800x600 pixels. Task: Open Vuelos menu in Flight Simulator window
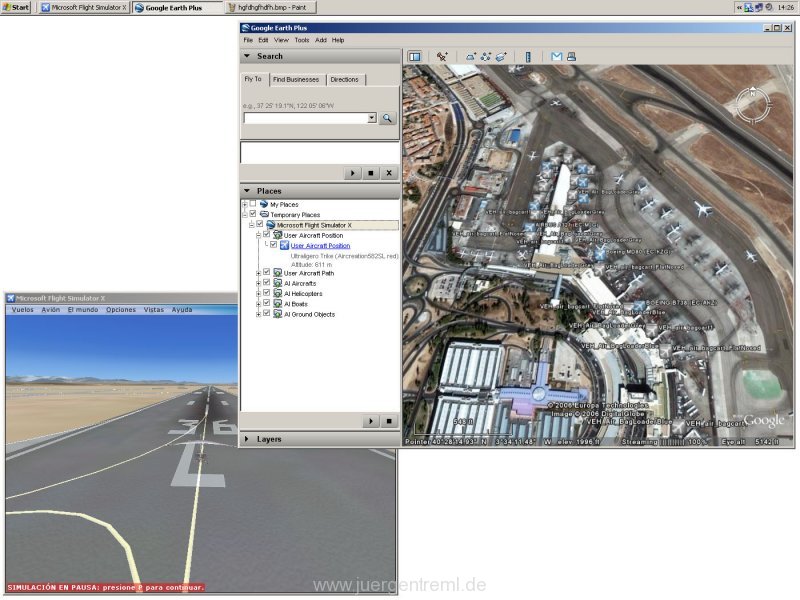(x=22, y=310)
